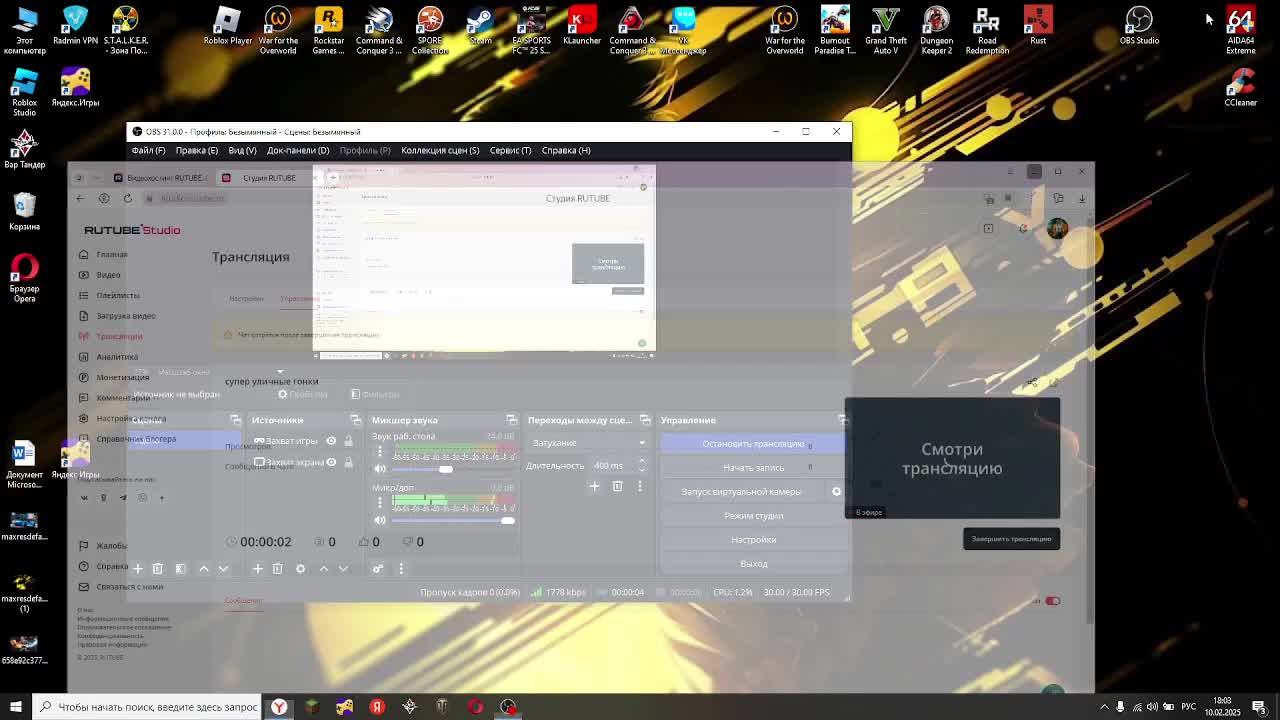Click Завершить трансляцию button in RuTube
Image resolution: width=1280 pixels, height=720 pixels.
pyautogui.click(x=1011, y=539)
